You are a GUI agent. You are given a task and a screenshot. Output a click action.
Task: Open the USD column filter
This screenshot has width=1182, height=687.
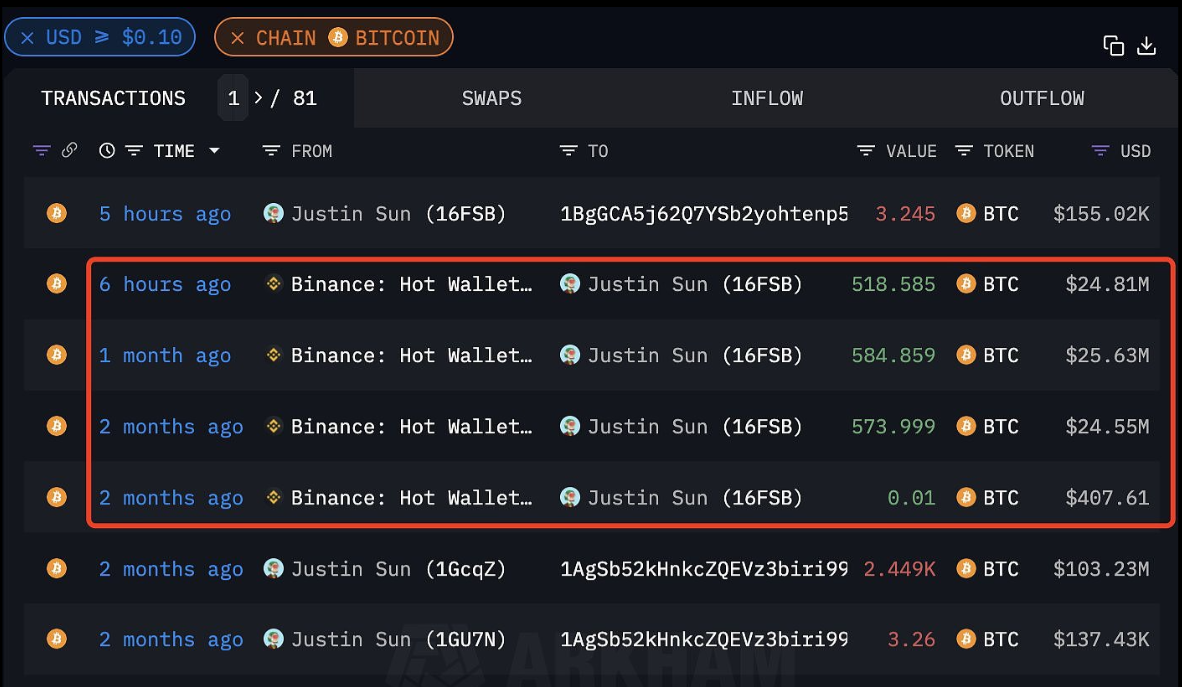click(1100, 151)
